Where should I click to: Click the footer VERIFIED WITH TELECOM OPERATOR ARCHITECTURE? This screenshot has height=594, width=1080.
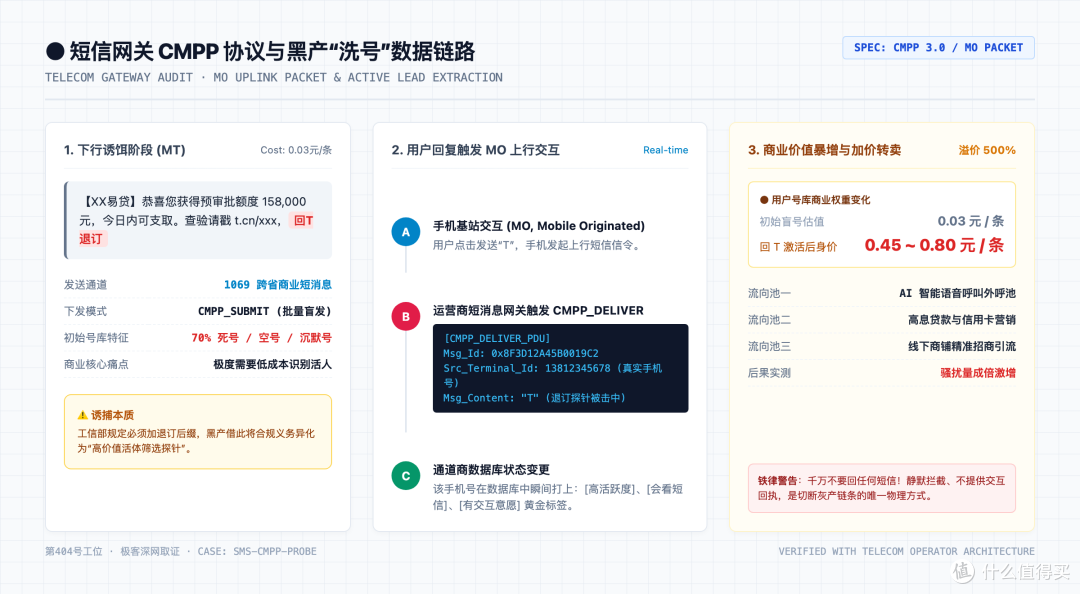906,551
